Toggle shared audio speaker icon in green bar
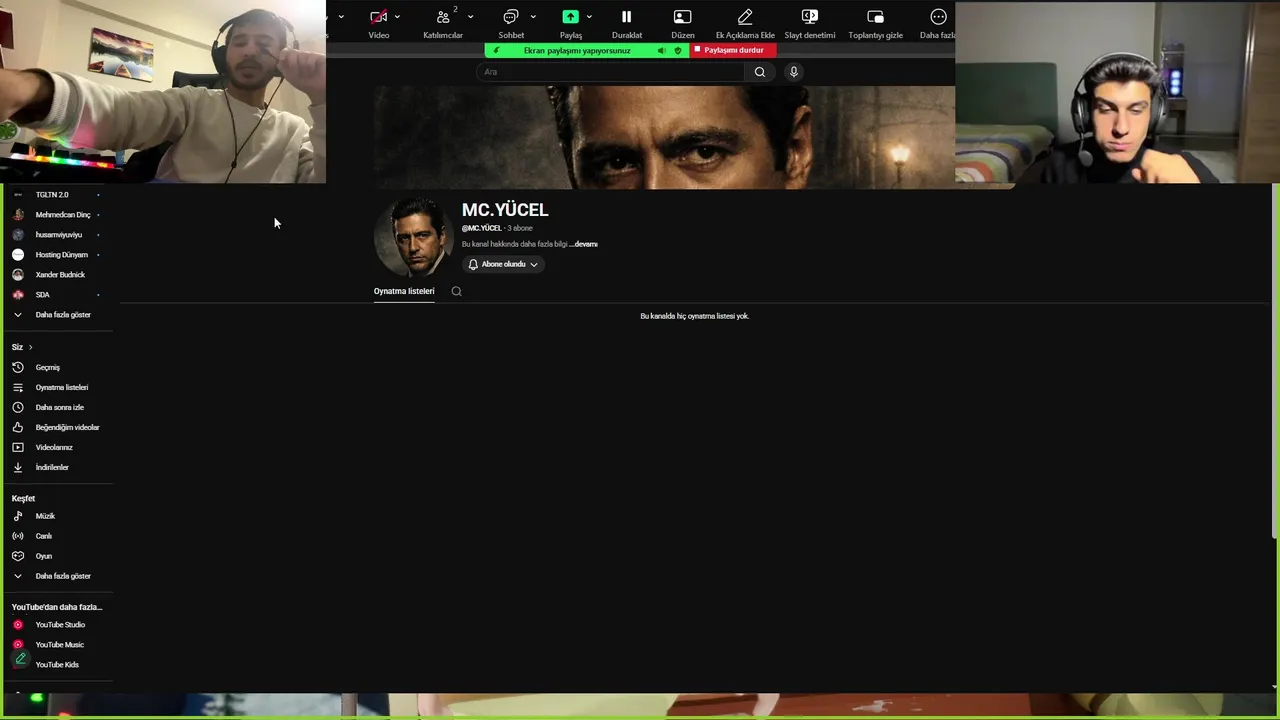This screenshot has width=1280, height=720. point(661,51)
